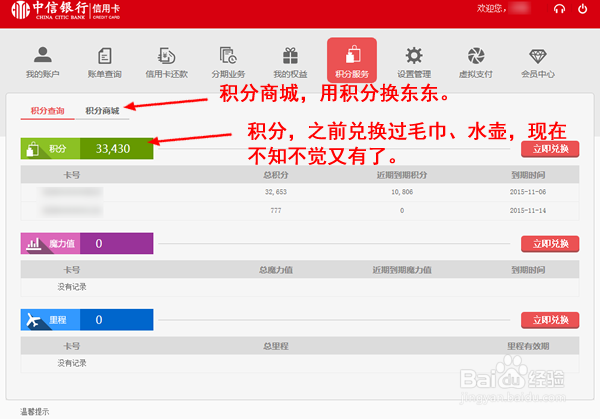Open 我的权益 gift icon
Viewport: 600px width, 419px height.
click(290, 55)
